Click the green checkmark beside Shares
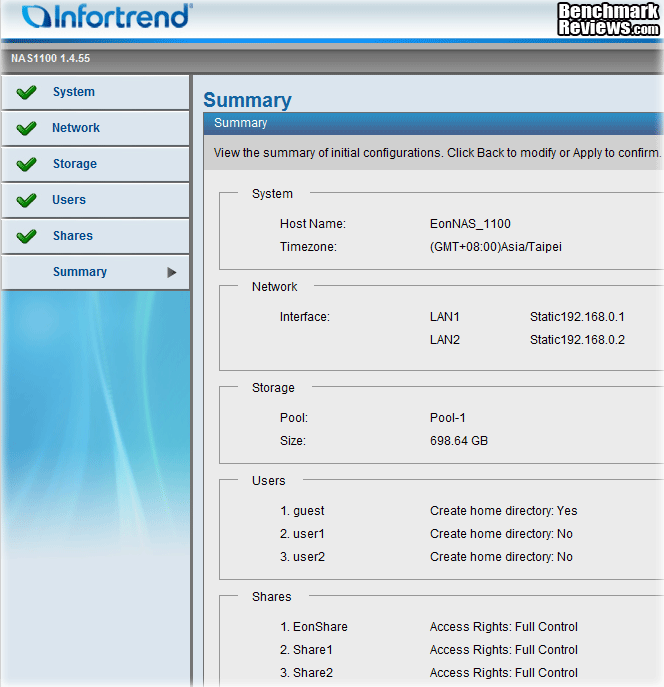 pyautogui.click(x=26, y=236)
